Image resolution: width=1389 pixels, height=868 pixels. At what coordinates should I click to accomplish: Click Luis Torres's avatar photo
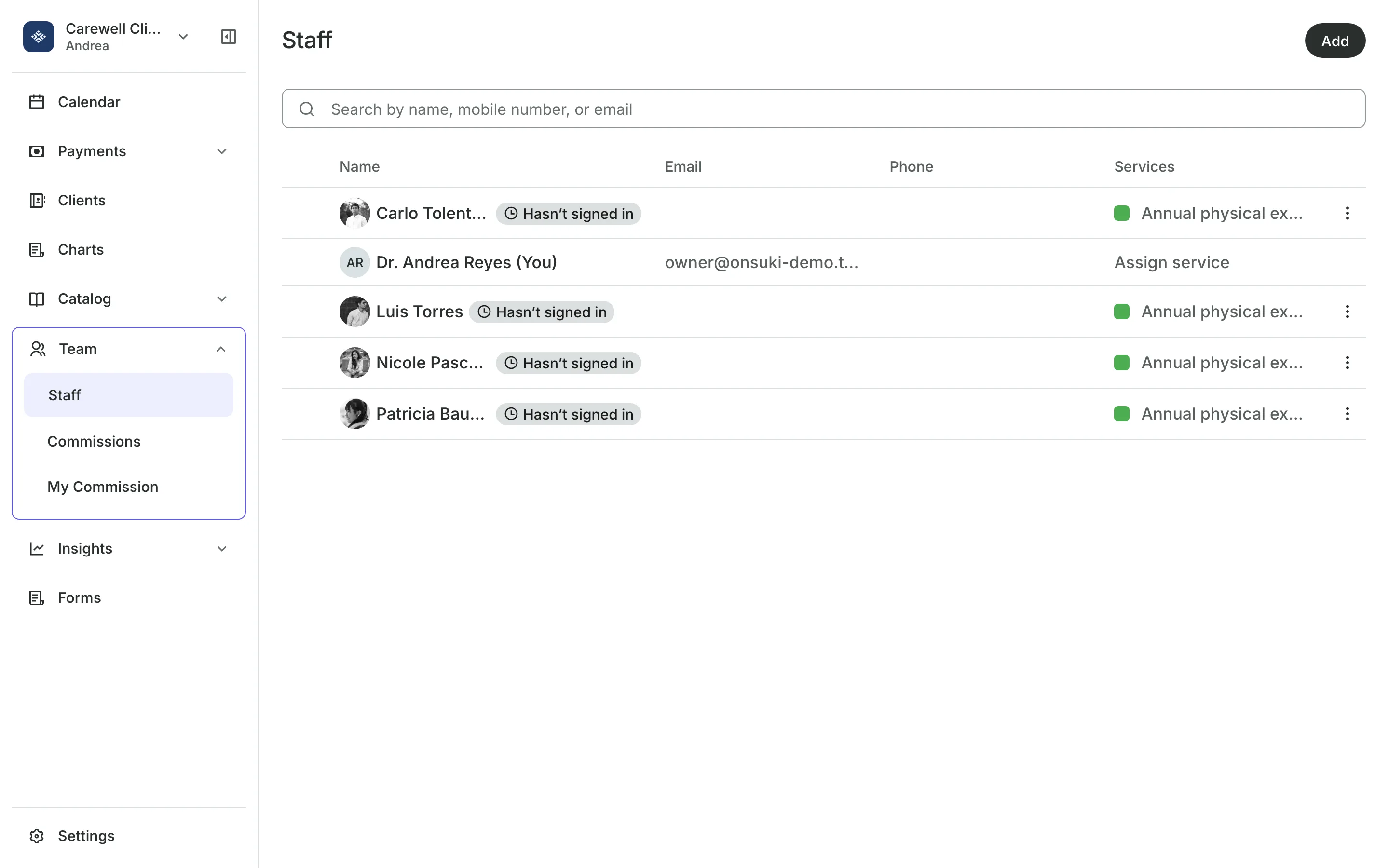coord(354,311)
